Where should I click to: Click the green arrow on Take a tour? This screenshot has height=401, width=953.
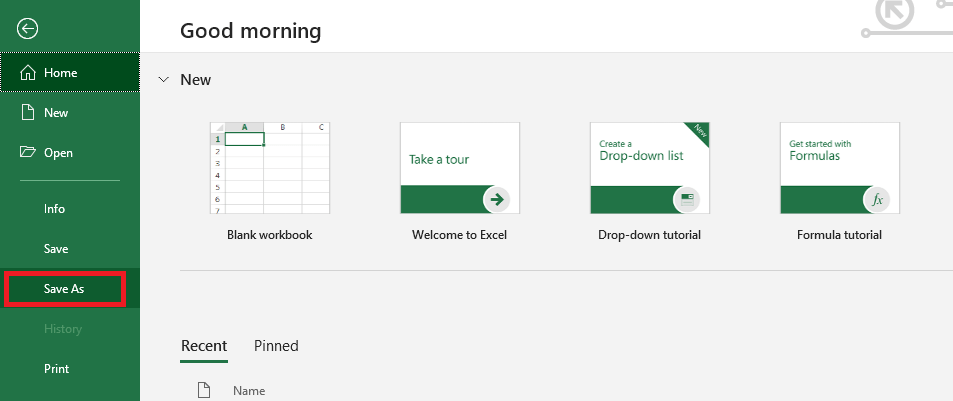click(496, 199)
